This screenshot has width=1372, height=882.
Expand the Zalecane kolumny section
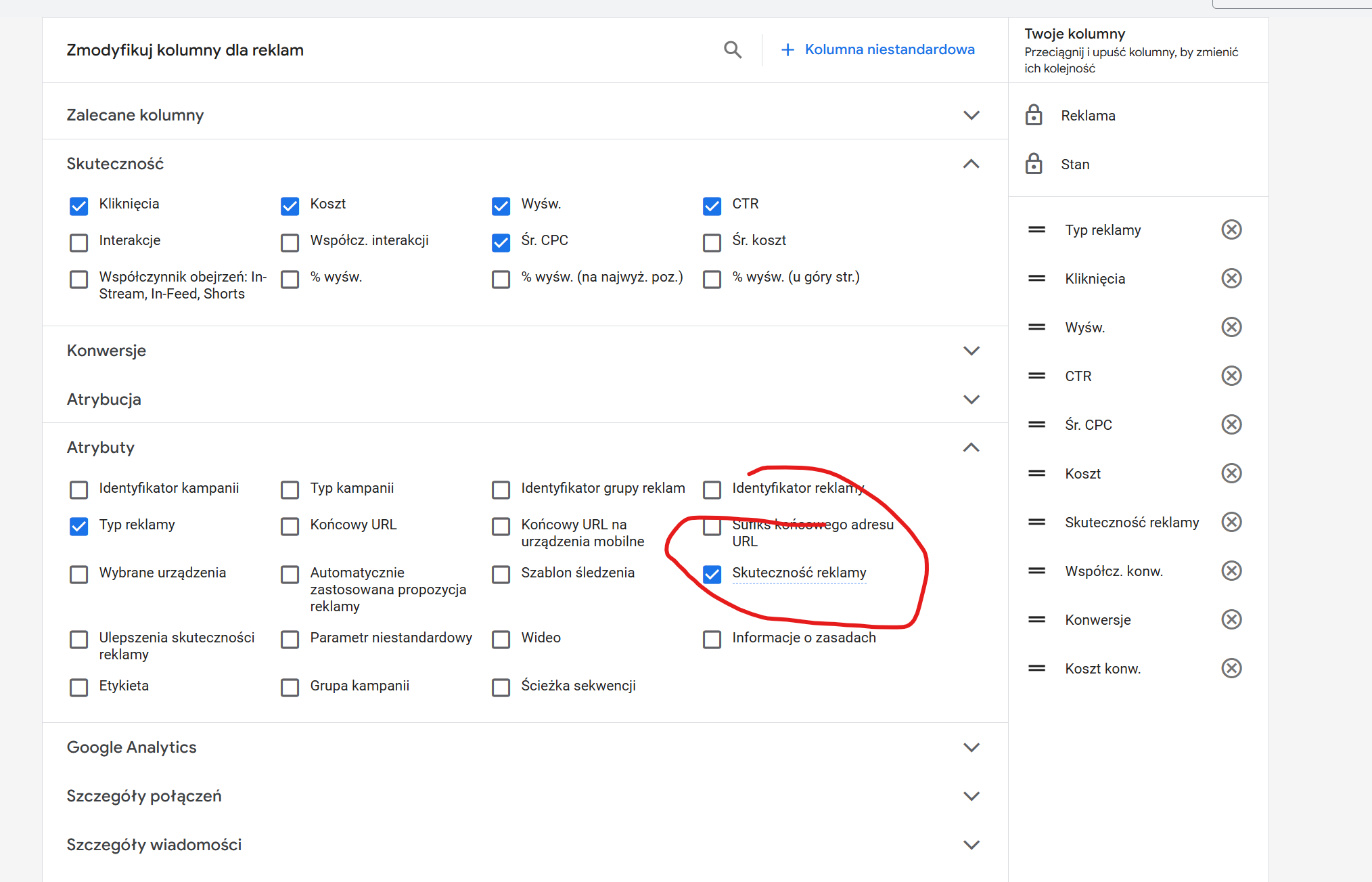tap(971, 115)
